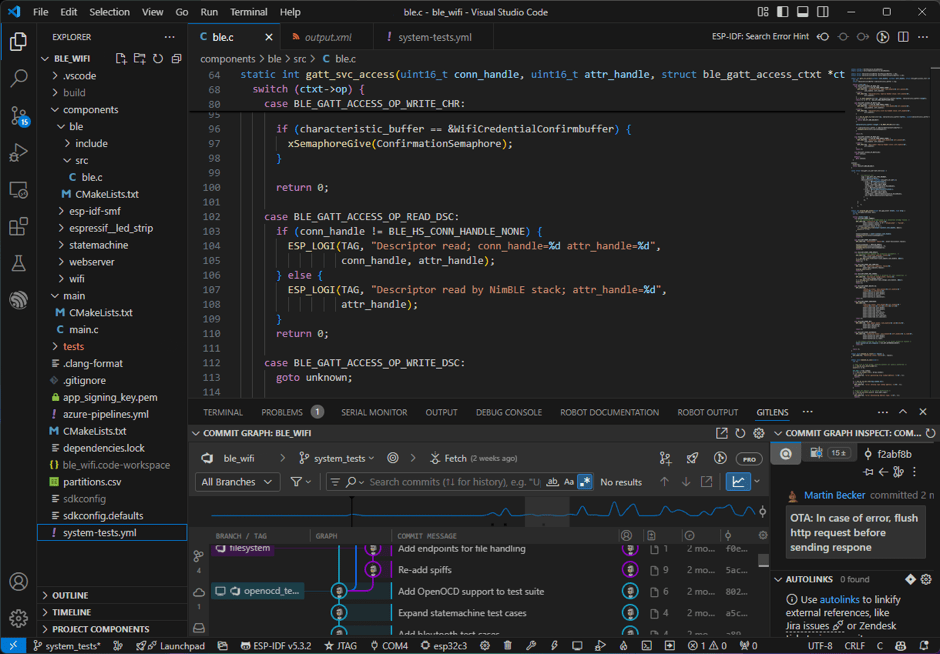940x654 pixels.
Task: Collapse all folders in Explorer
Action: pos(176,58)
